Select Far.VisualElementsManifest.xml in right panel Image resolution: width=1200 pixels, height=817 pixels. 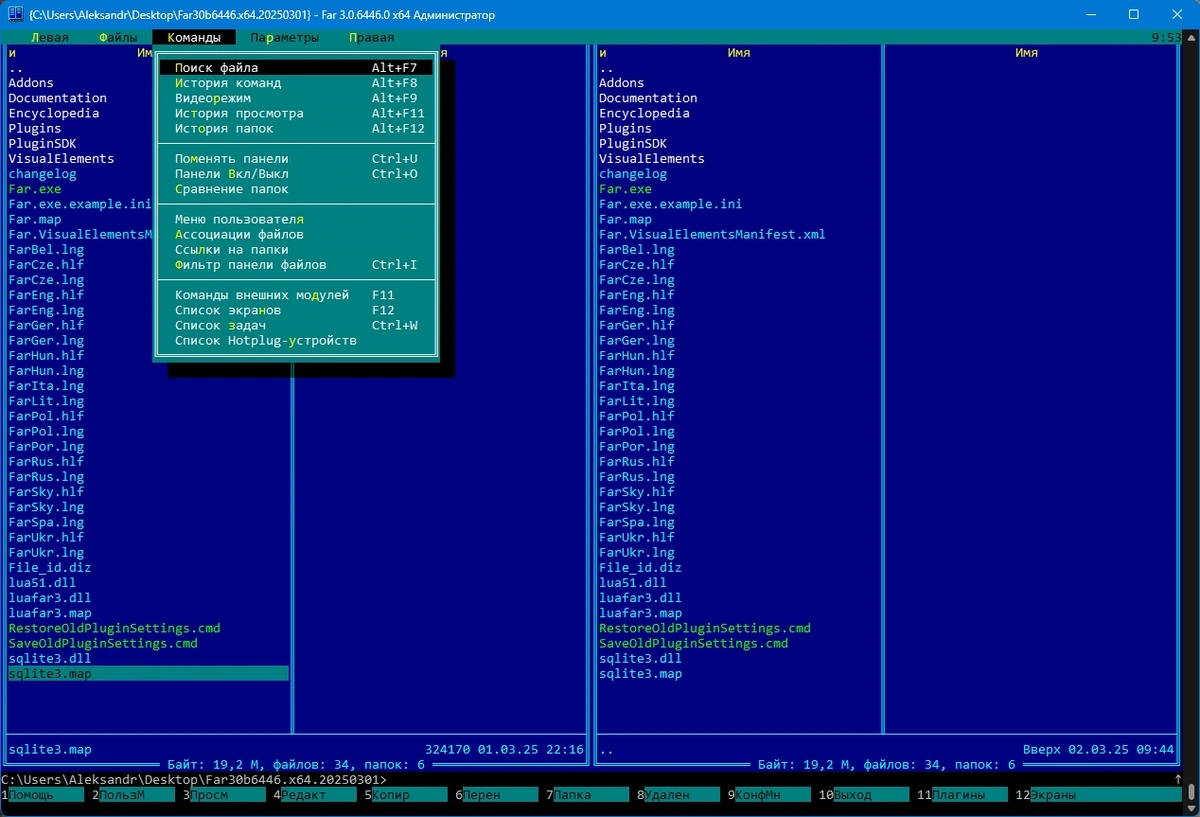click(712, 234)
